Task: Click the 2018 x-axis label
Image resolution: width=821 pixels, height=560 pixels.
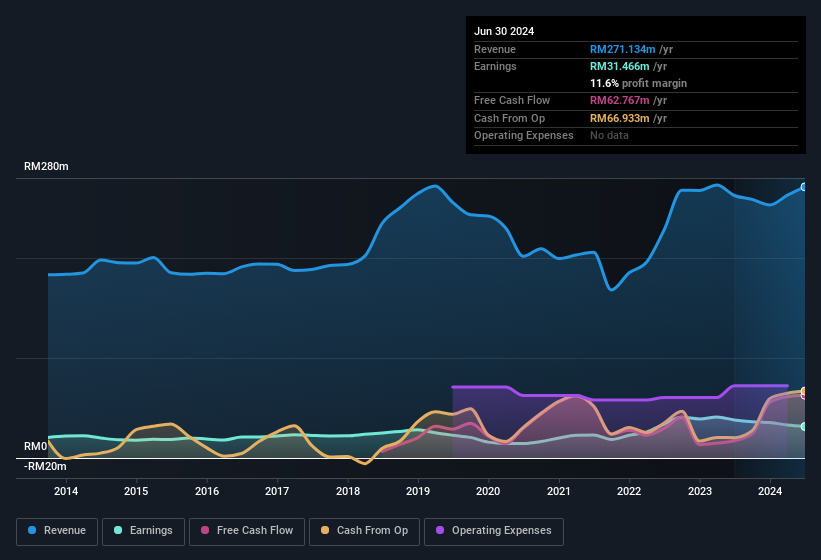Action: (x=348, y=491)
